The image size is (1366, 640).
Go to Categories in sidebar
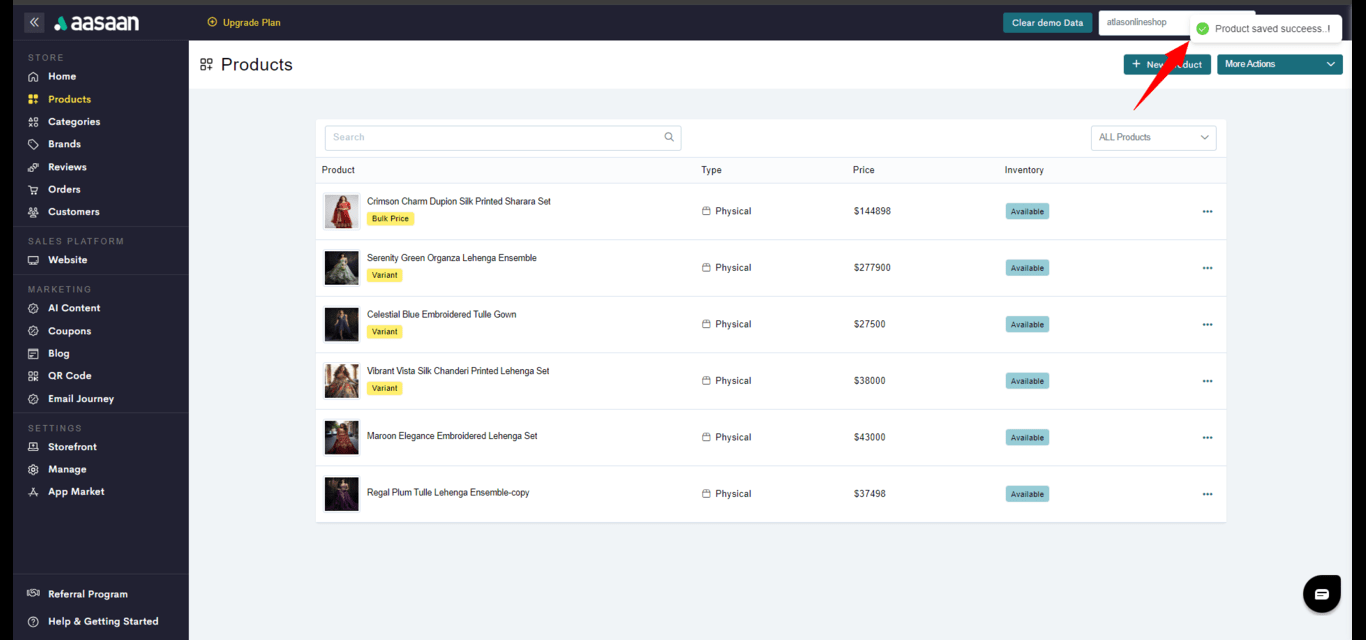[74, 122]
